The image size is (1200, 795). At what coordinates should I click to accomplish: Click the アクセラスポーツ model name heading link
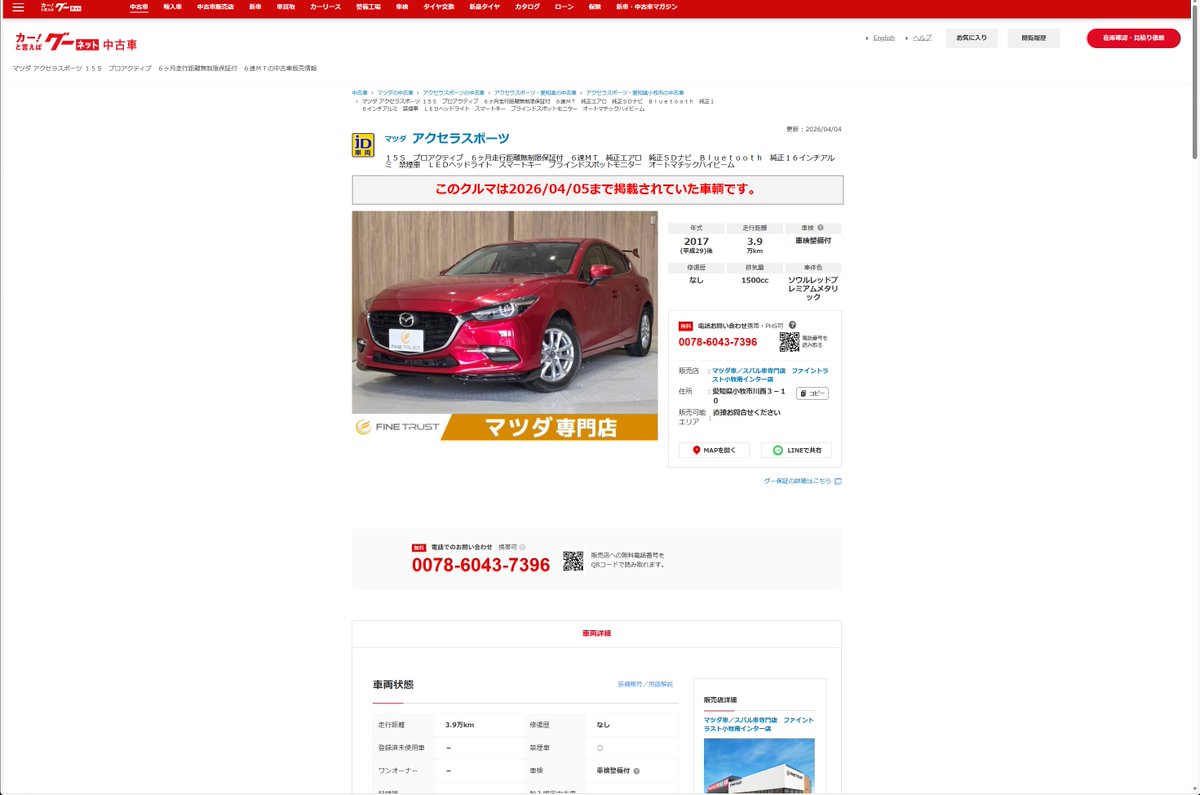pos(461,138)
